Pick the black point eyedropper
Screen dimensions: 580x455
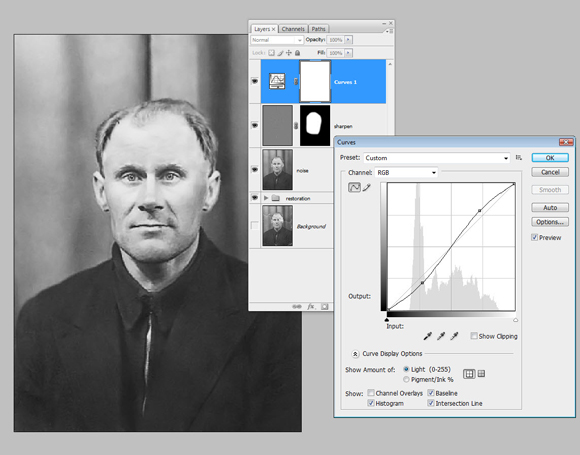pyautogui.click(x=427, y=336)
